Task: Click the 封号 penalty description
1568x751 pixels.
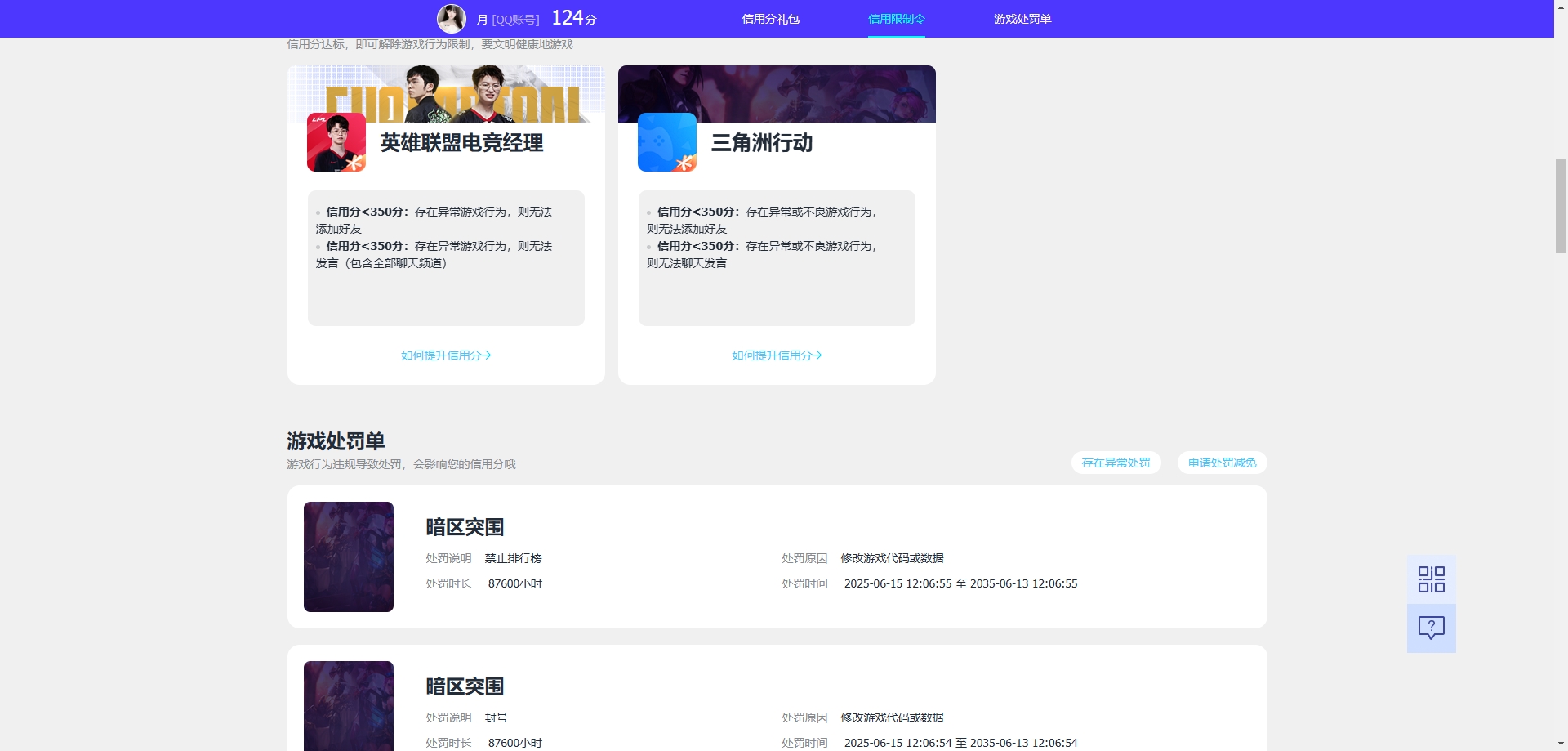Action: [496, 717]
